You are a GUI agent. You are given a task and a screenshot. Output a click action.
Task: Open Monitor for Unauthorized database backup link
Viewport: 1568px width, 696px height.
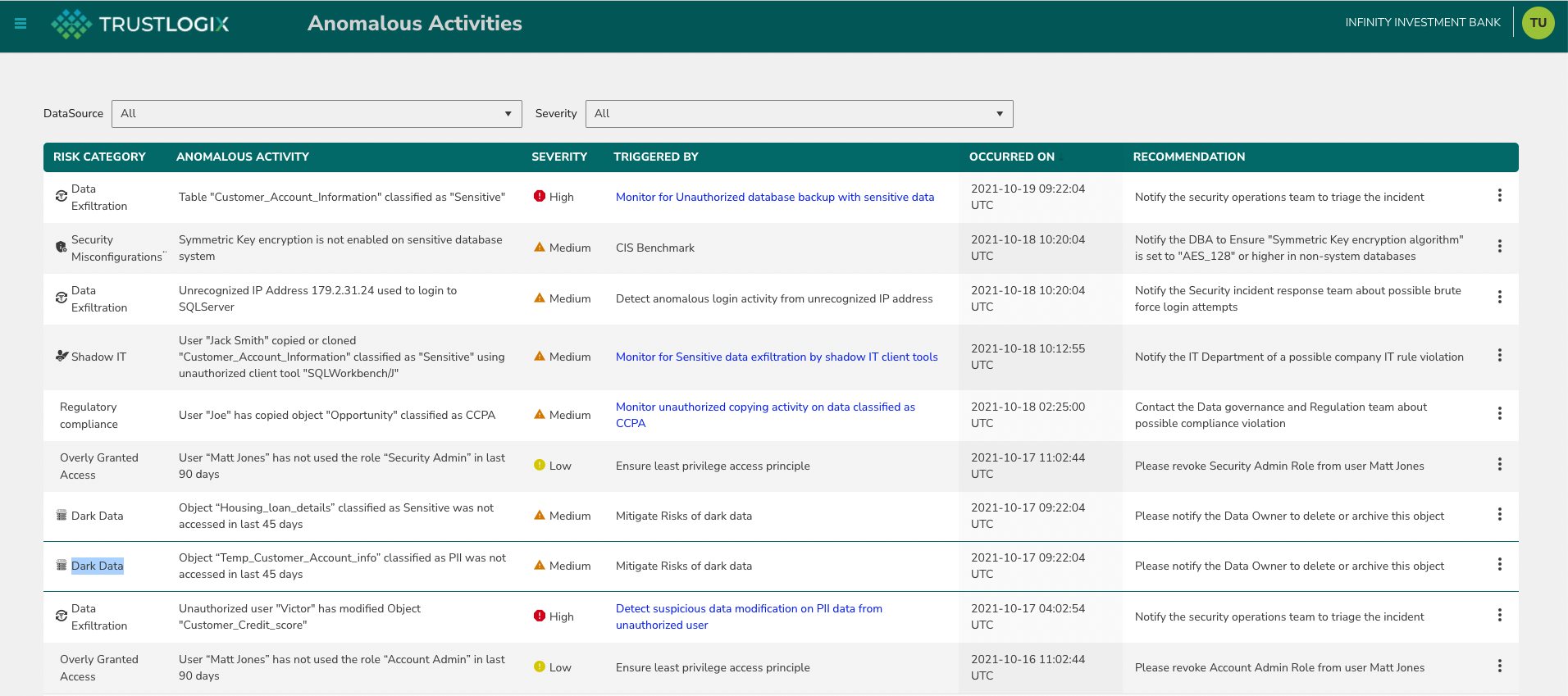click(775, 197)
